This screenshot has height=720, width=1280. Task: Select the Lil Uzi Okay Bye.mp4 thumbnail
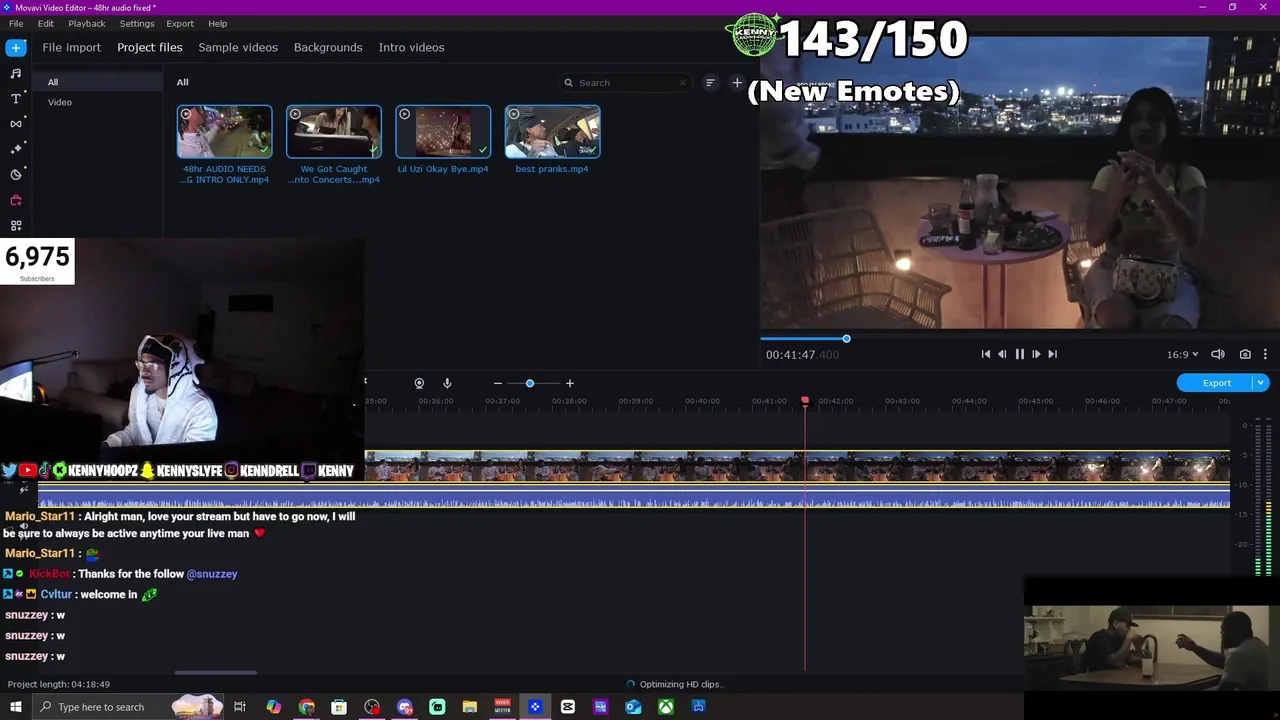tap(443, 132)
